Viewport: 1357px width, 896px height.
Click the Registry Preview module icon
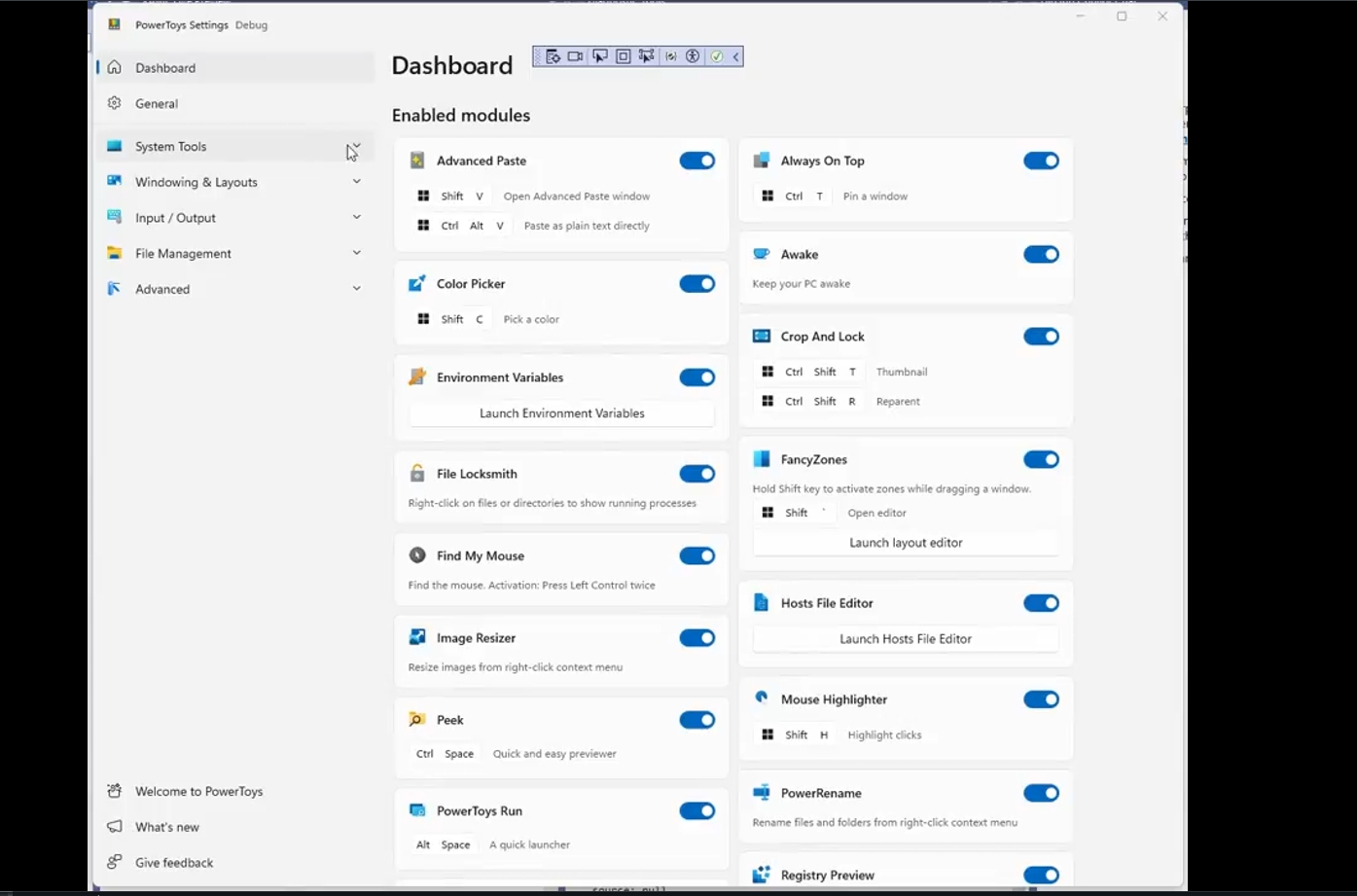(x=762, y=875)
